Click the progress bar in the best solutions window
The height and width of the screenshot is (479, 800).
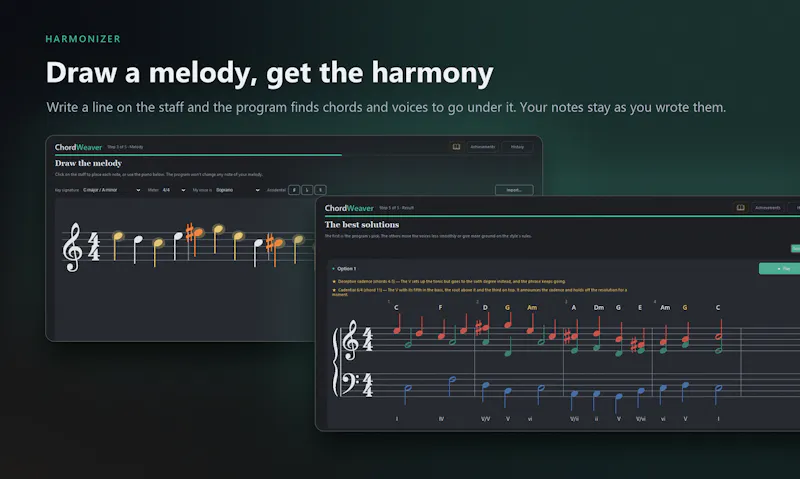[x=562, y=216]
